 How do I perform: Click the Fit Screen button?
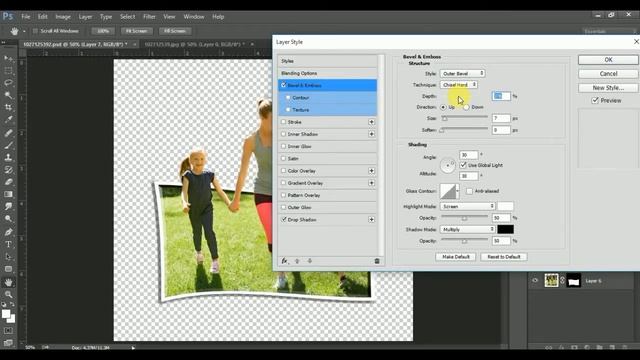click(x=136, y=31)
